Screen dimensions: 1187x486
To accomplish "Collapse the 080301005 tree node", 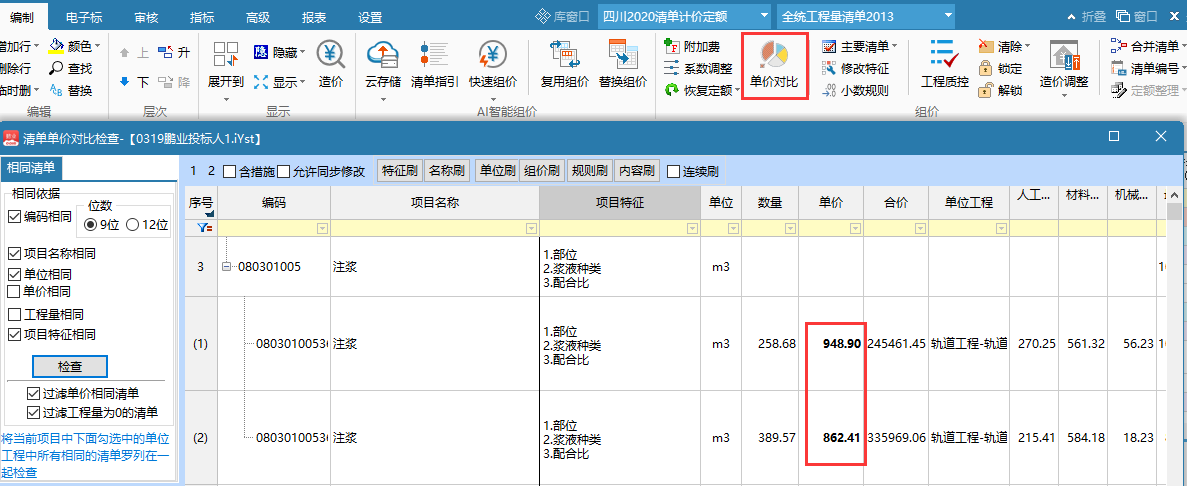I will click(x=227, y=267).
